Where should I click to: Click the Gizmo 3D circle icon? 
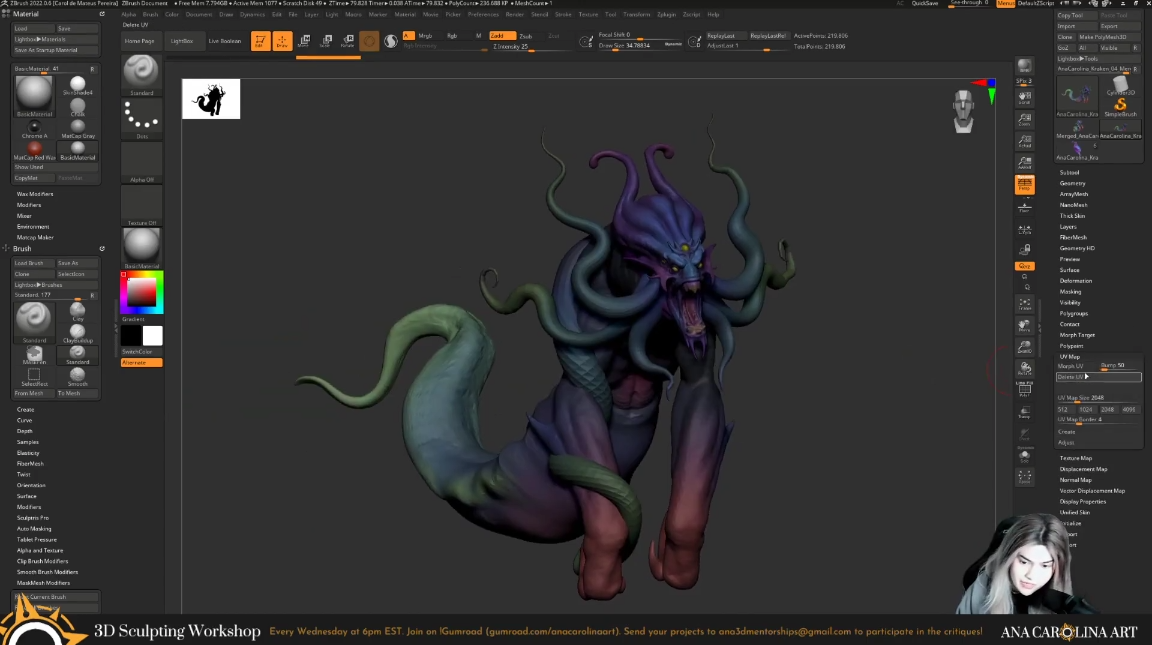370,41
